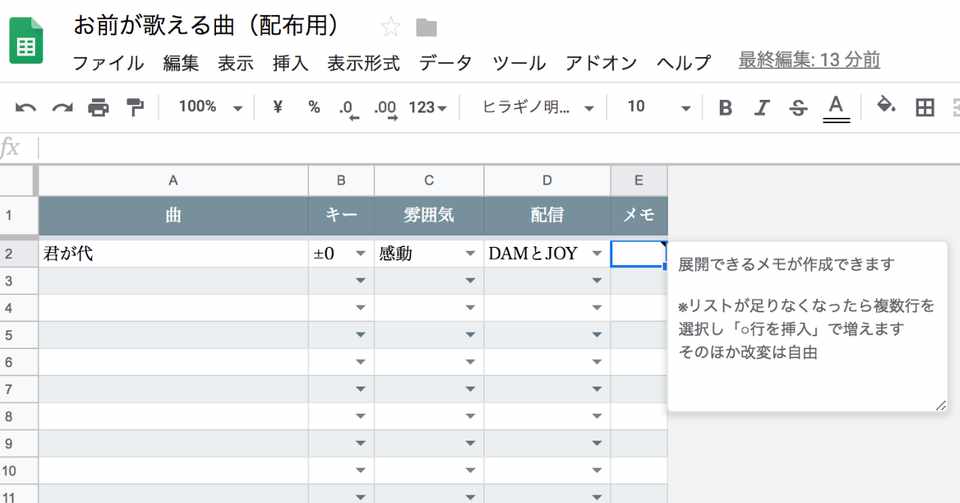The image size is (960, 503).
Task: Increase decimal places
Action: [386, 109]
